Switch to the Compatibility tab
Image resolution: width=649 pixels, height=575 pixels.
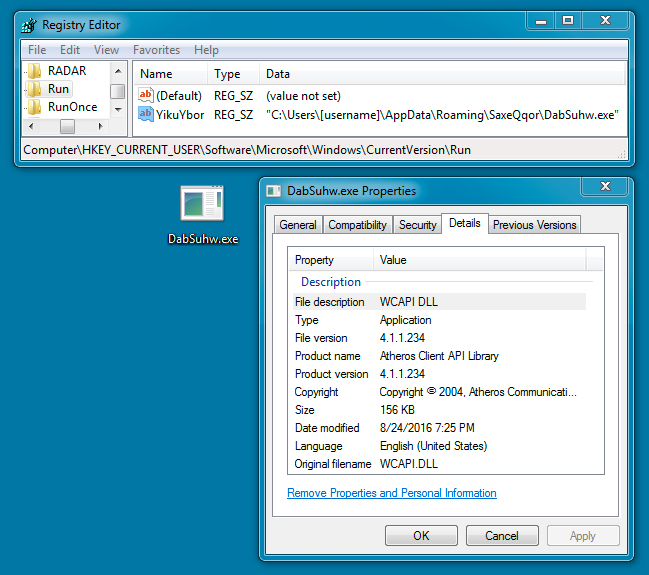[357, 225]
